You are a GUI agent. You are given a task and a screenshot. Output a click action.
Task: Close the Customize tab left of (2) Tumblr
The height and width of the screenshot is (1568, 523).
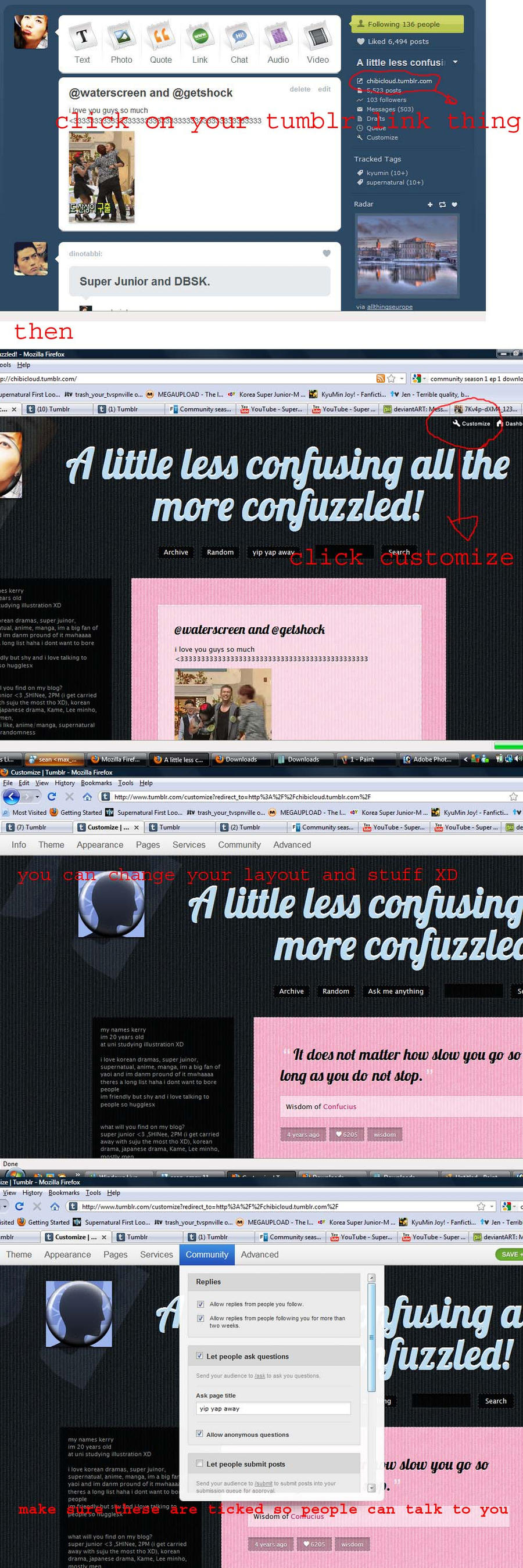pos(137,827)
